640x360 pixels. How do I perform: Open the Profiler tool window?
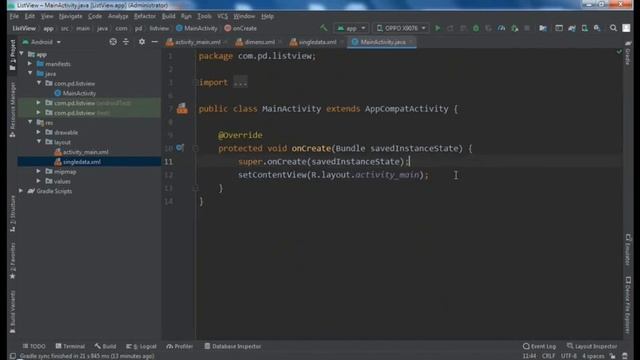pos(180,346)
